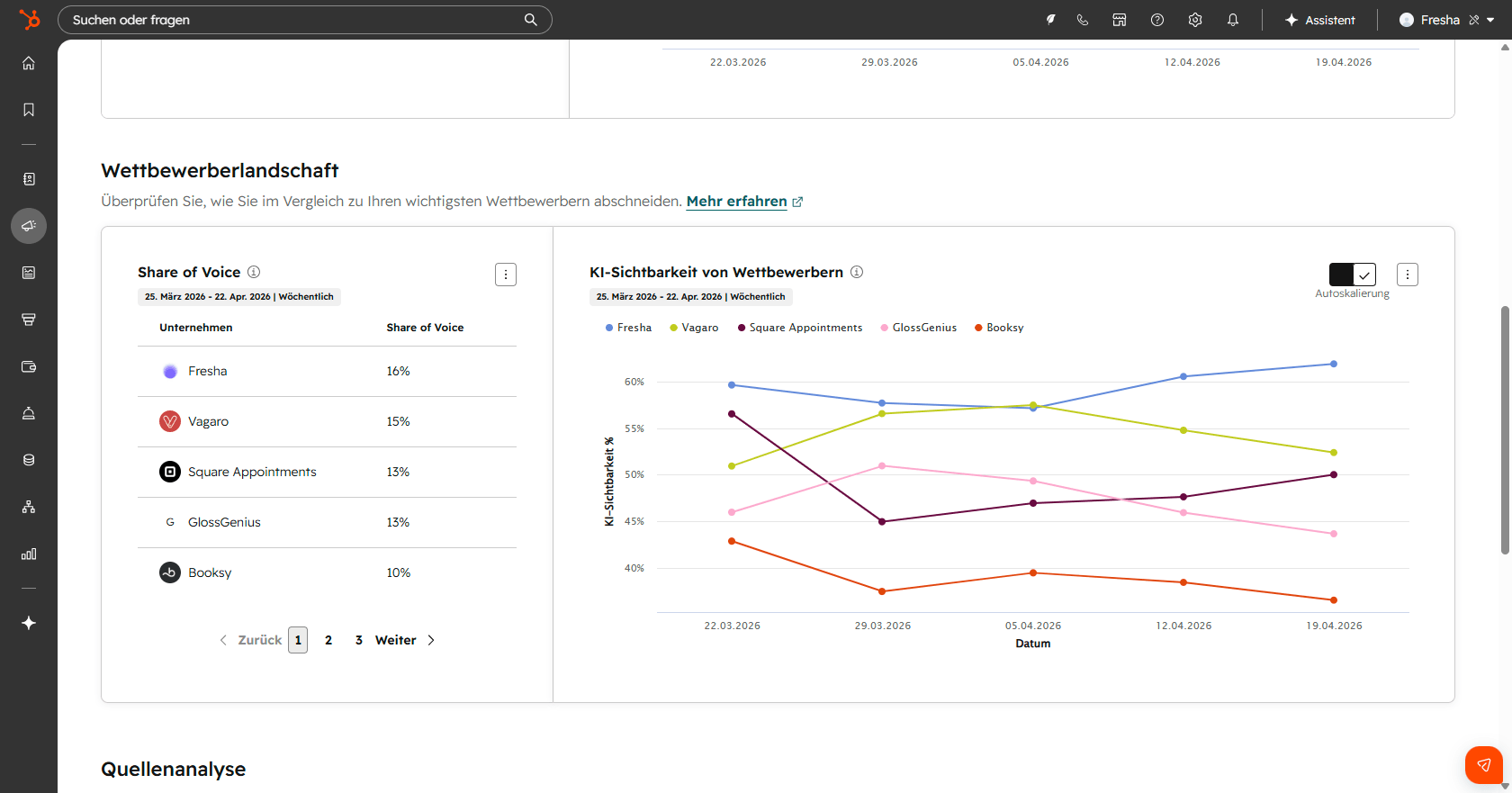Show info tooltip for Share of Voice
This screenshot has width=1512, height=793.
point(254,272)
